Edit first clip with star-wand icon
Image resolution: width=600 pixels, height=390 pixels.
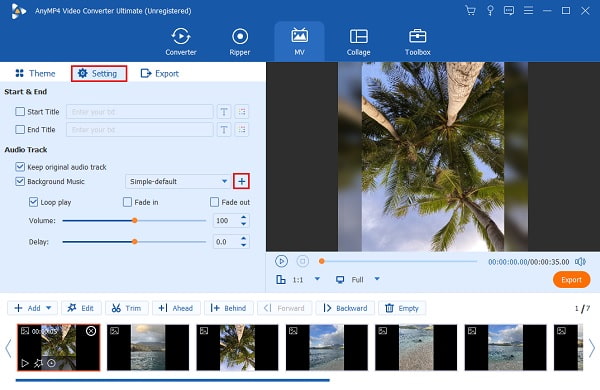[x=38, y=363]
